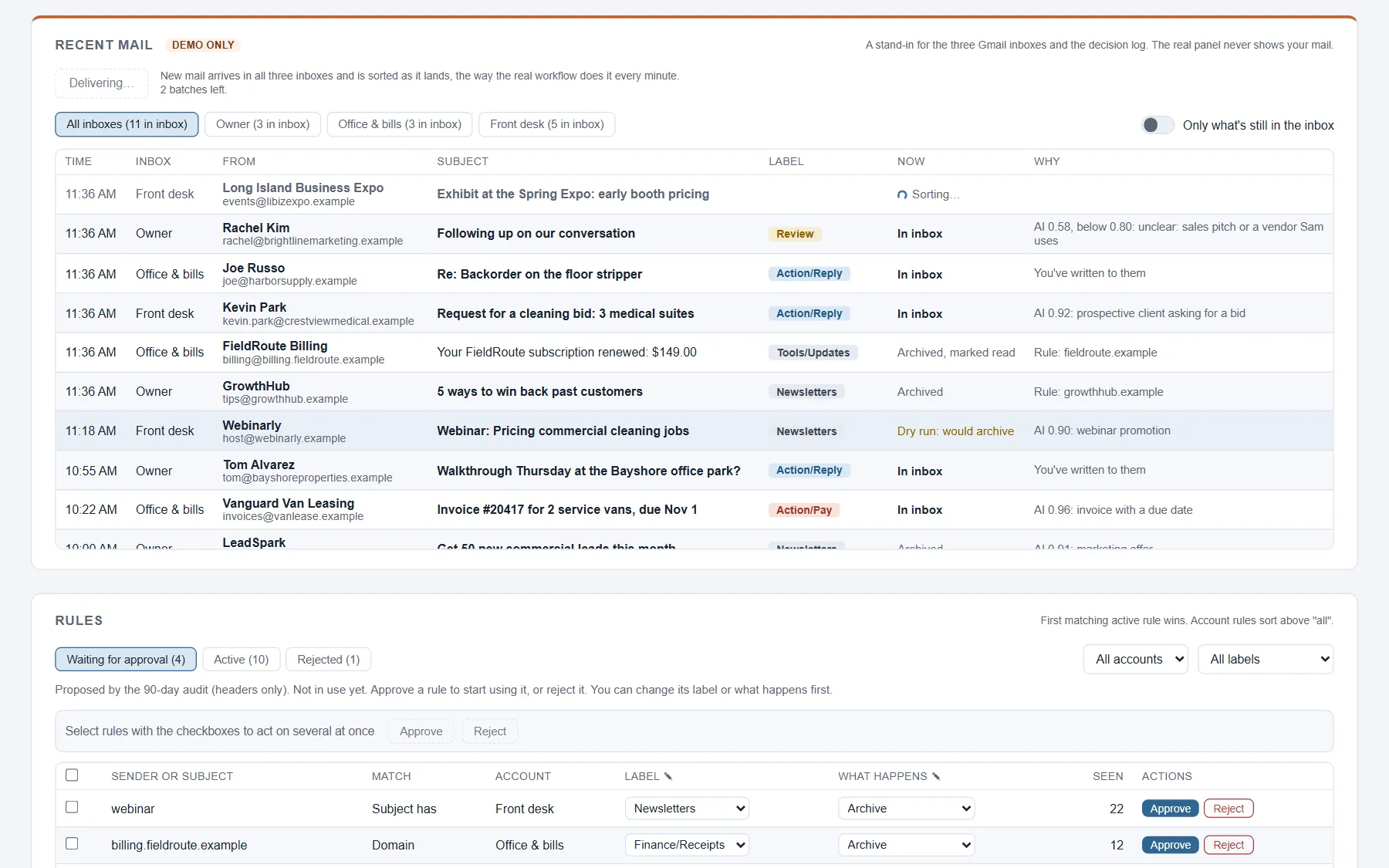Click the Review label on Rachel Kim's email

795,234
